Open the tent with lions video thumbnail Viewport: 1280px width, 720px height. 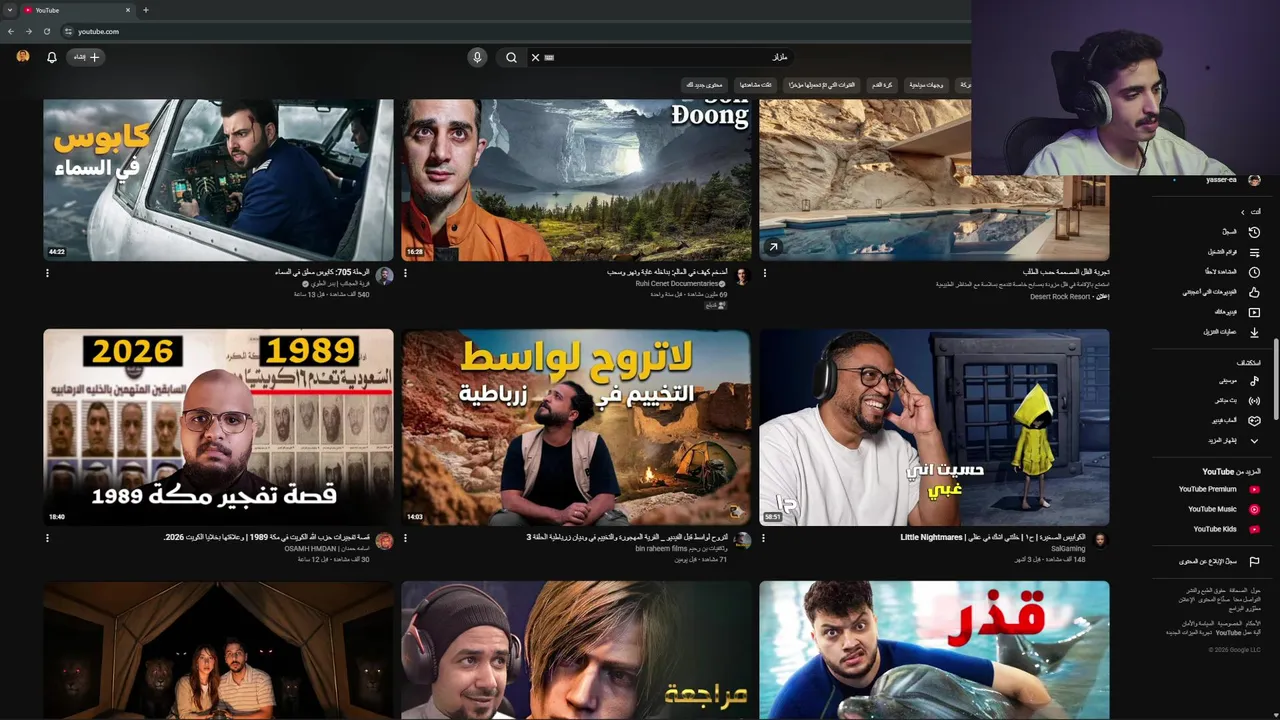(218, 650)
